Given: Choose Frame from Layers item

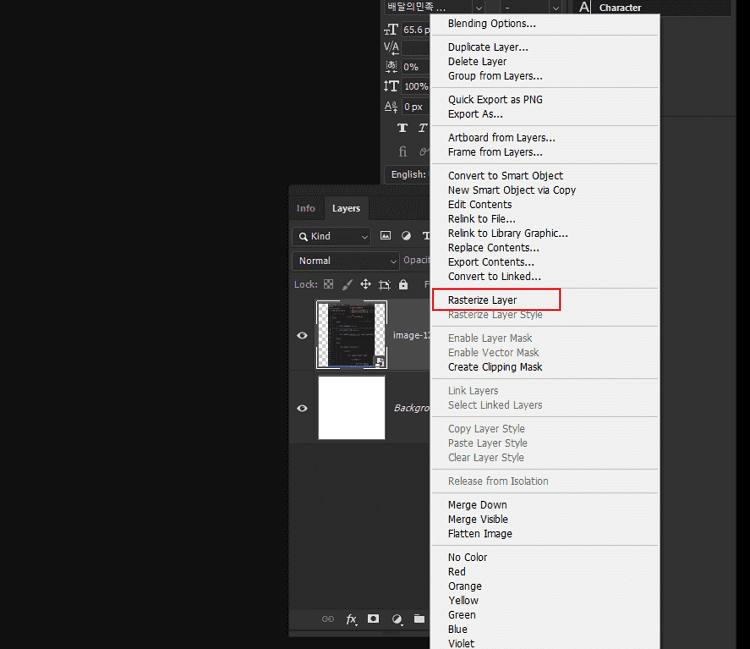Looking at the screenshot, I should point(545,152).
